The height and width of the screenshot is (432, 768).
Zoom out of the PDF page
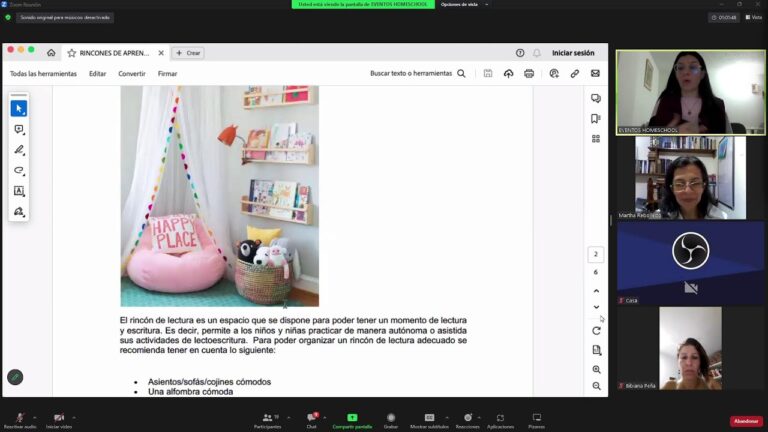coord(596,386)
